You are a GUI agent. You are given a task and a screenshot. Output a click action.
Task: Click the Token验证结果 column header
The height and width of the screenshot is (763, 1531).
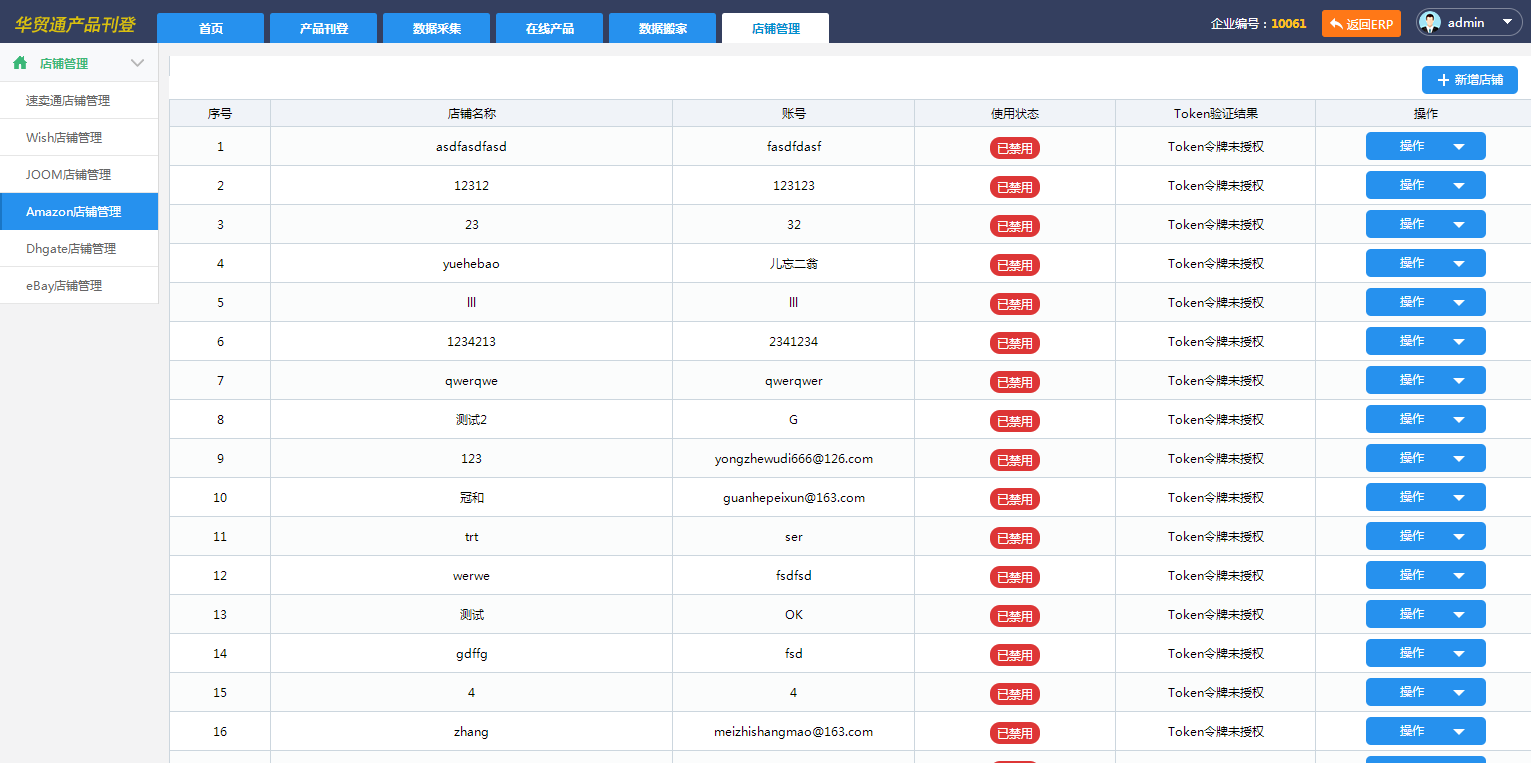click(x=1215, y=113)
